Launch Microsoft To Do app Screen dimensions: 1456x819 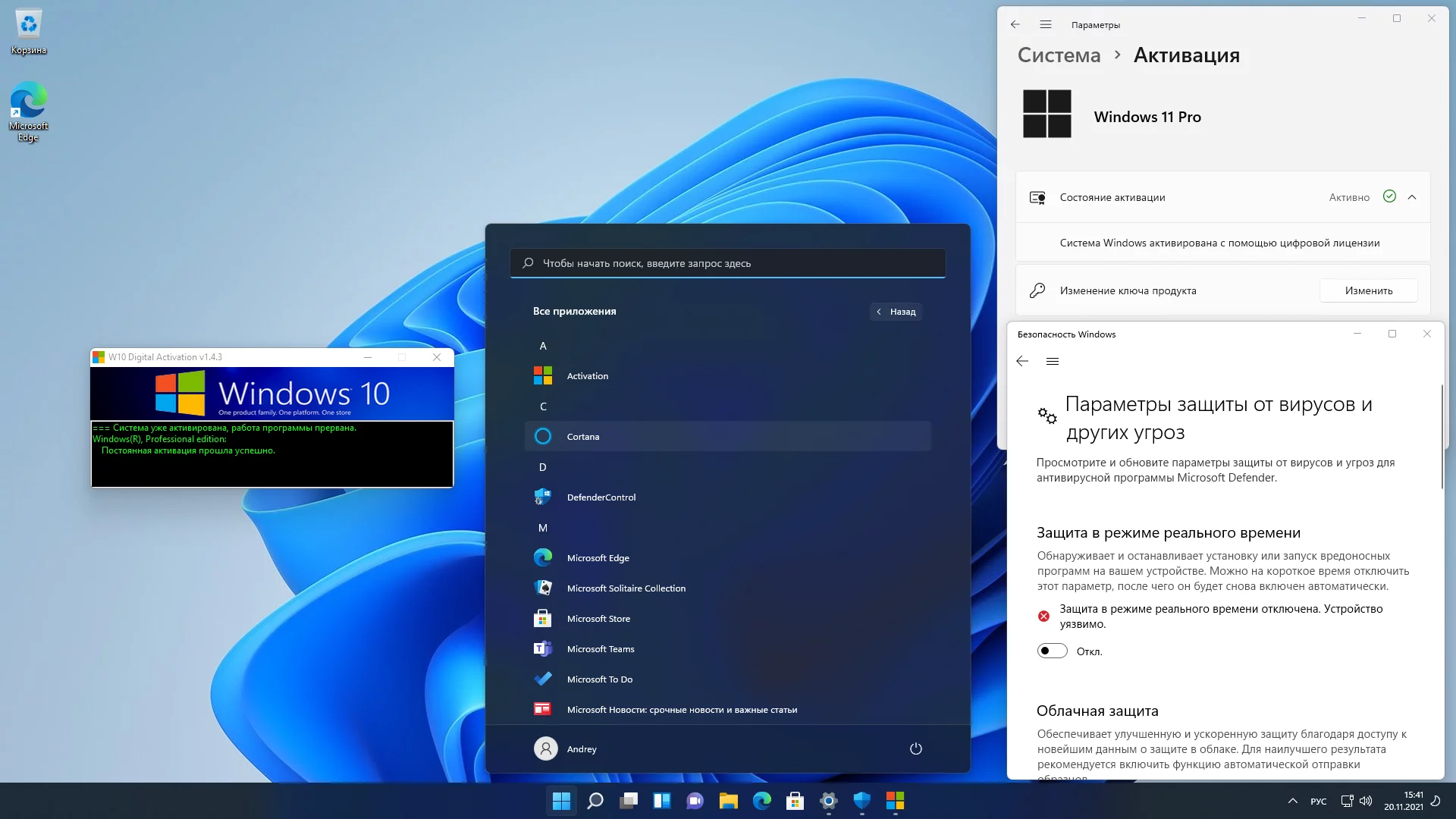[599, 679]
